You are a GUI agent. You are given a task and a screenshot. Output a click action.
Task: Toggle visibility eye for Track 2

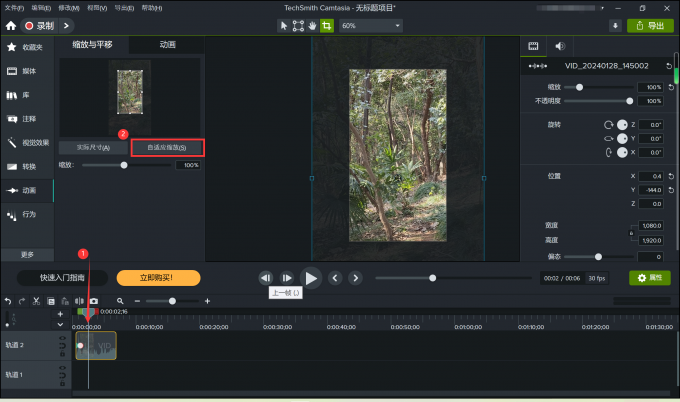(62, 338)
